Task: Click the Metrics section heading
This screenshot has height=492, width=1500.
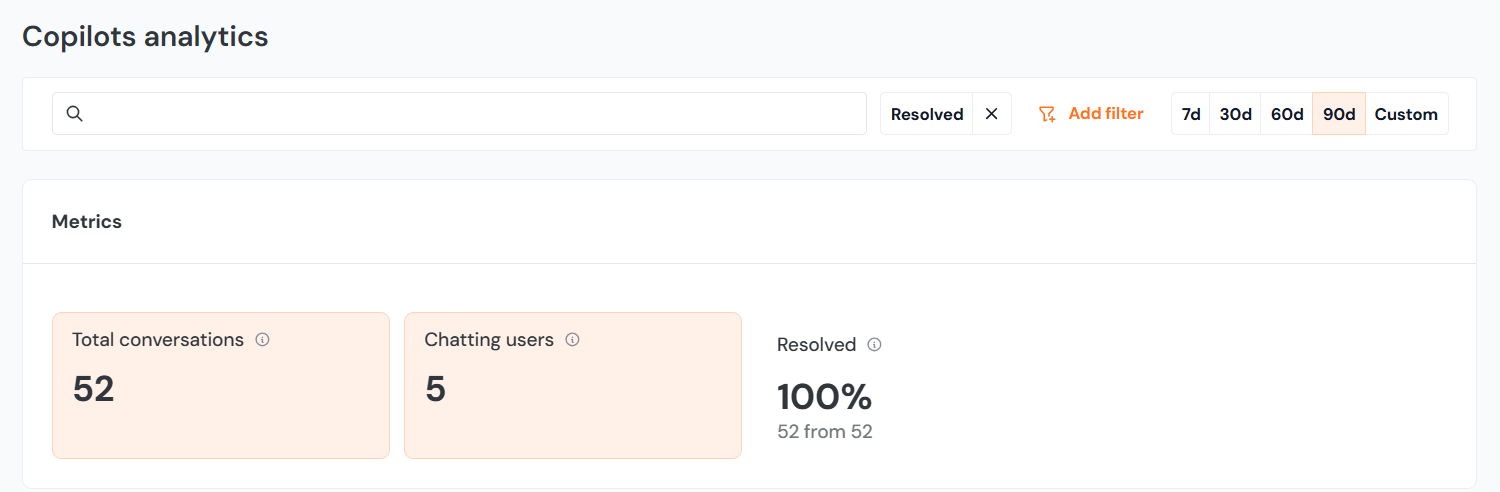Action: [x=87, y=222]
